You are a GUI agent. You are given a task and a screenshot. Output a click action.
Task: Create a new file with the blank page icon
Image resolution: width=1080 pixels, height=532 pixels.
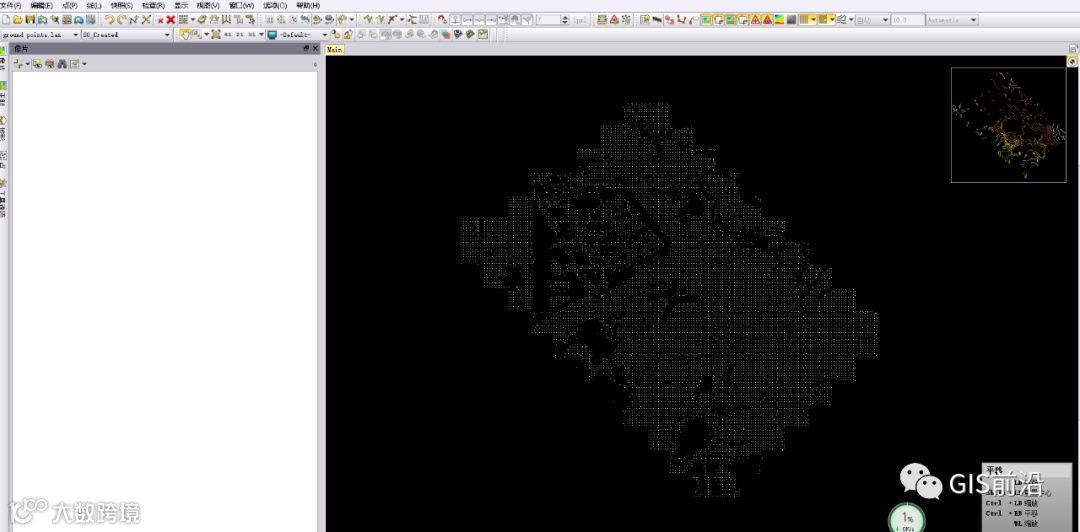[6, 20]
